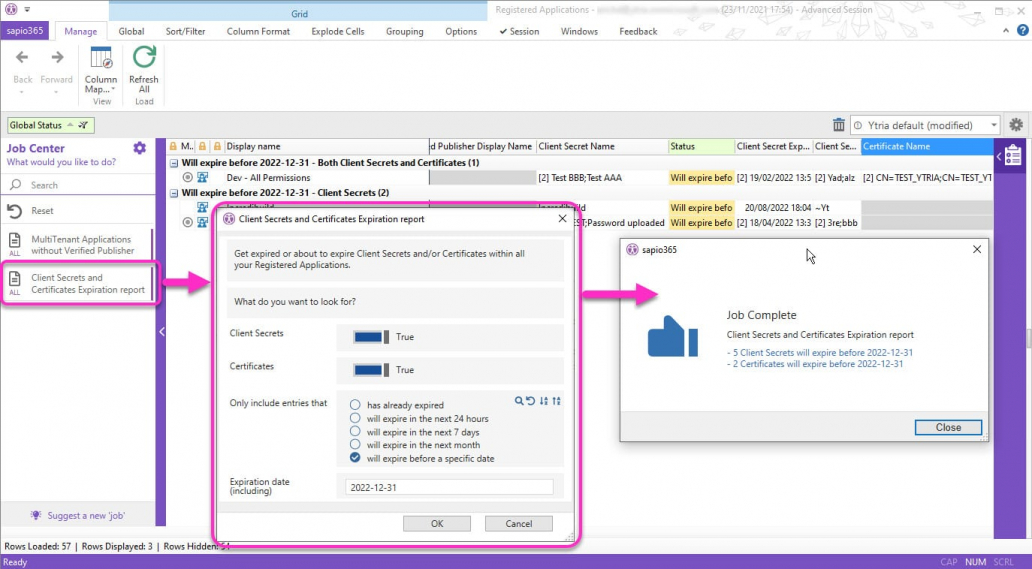Expand the right side panel chevron
1032x569 pixels.
(998, 157)
